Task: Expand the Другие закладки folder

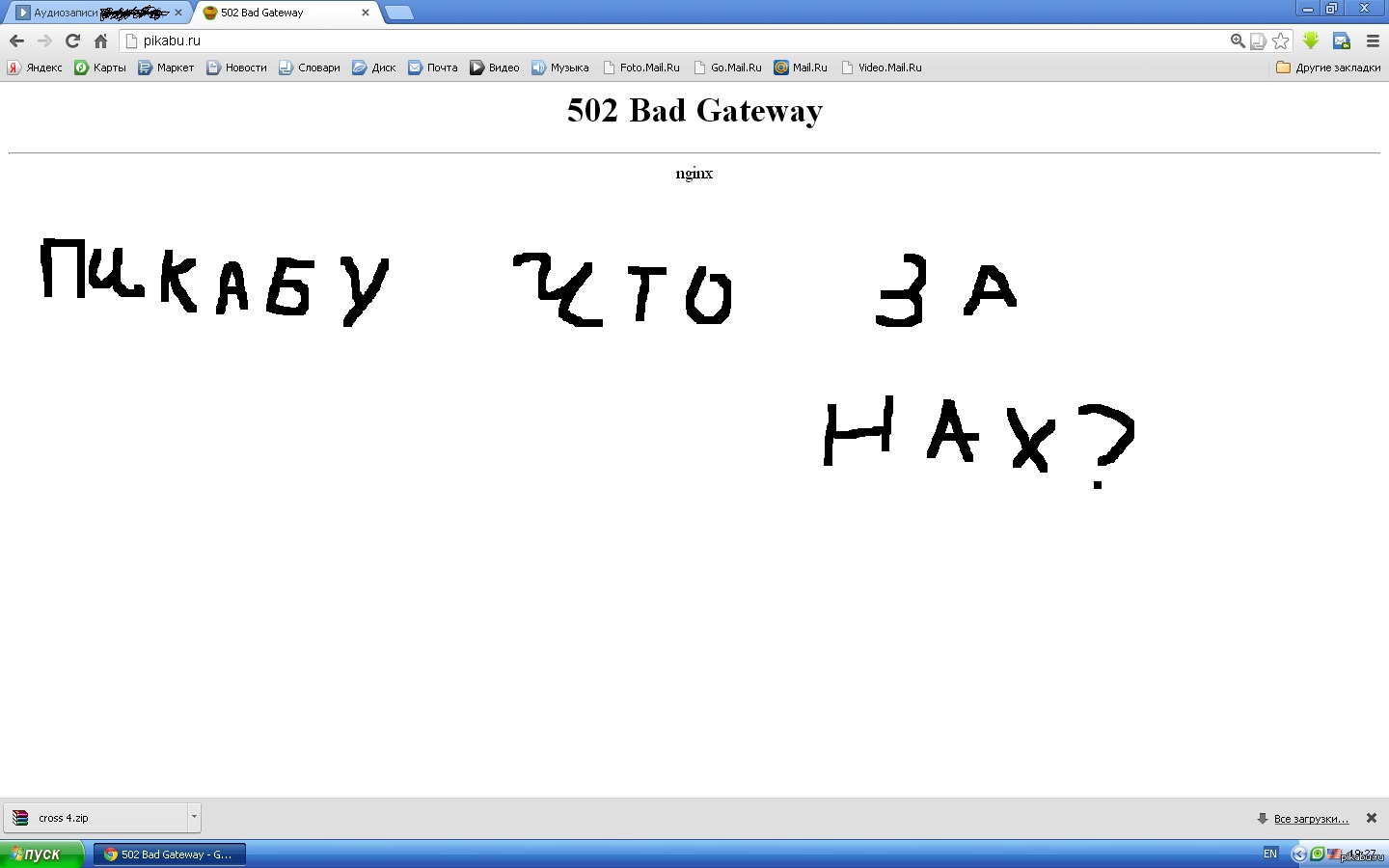Action: click(x=1328, y=68)
